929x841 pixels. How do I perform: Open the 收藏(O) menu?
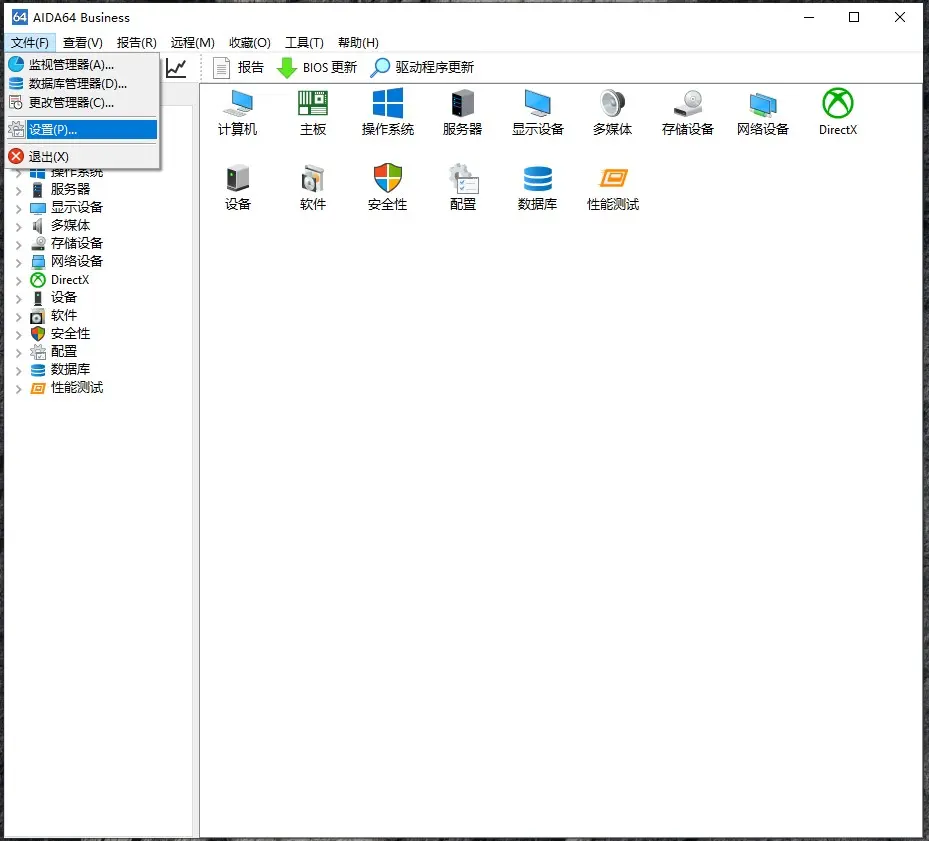(249, 43)
